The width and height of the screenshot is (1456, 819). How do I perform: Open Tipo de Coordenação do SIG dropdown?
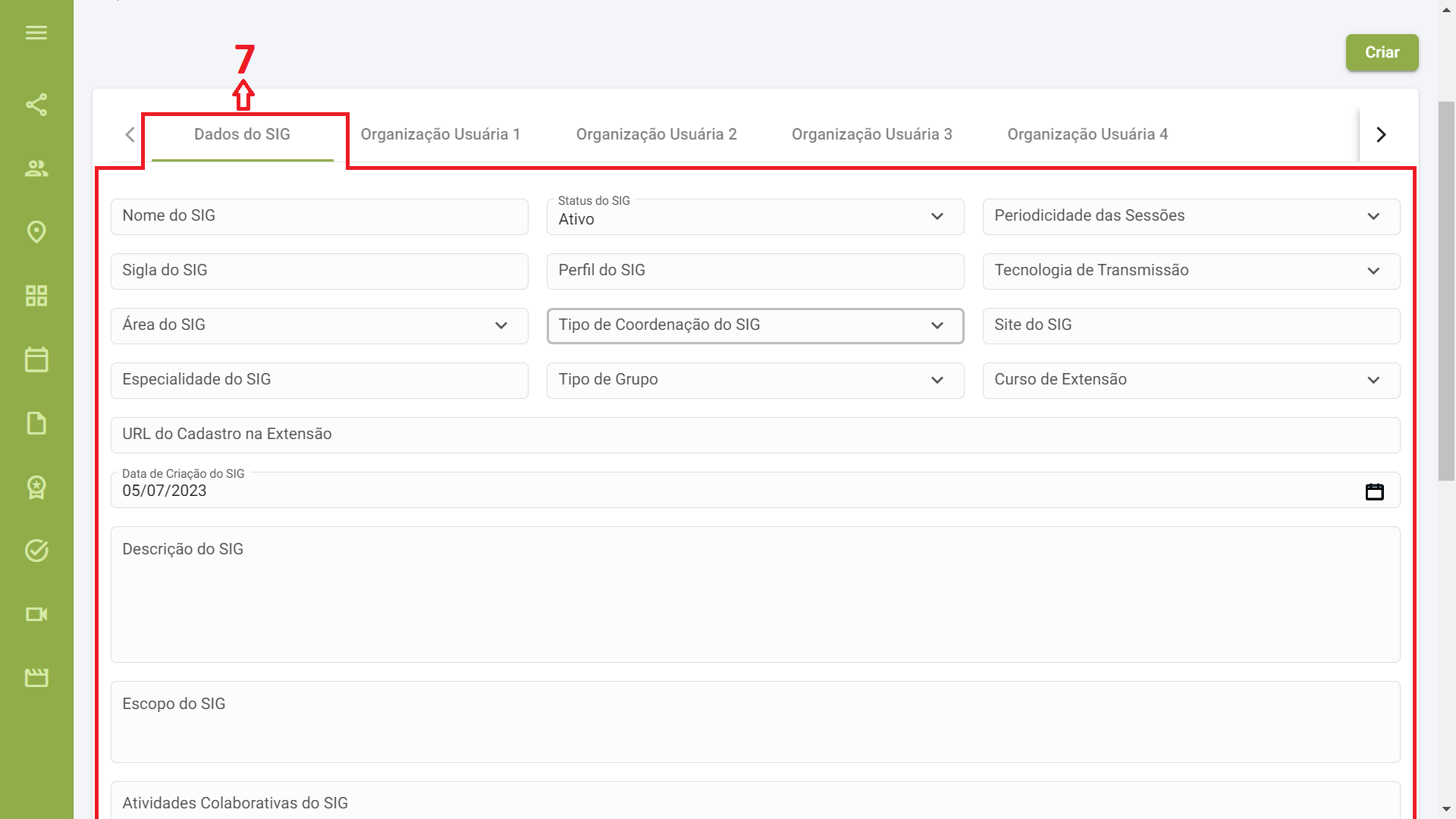pyautogui.click(x=755, y=326)
